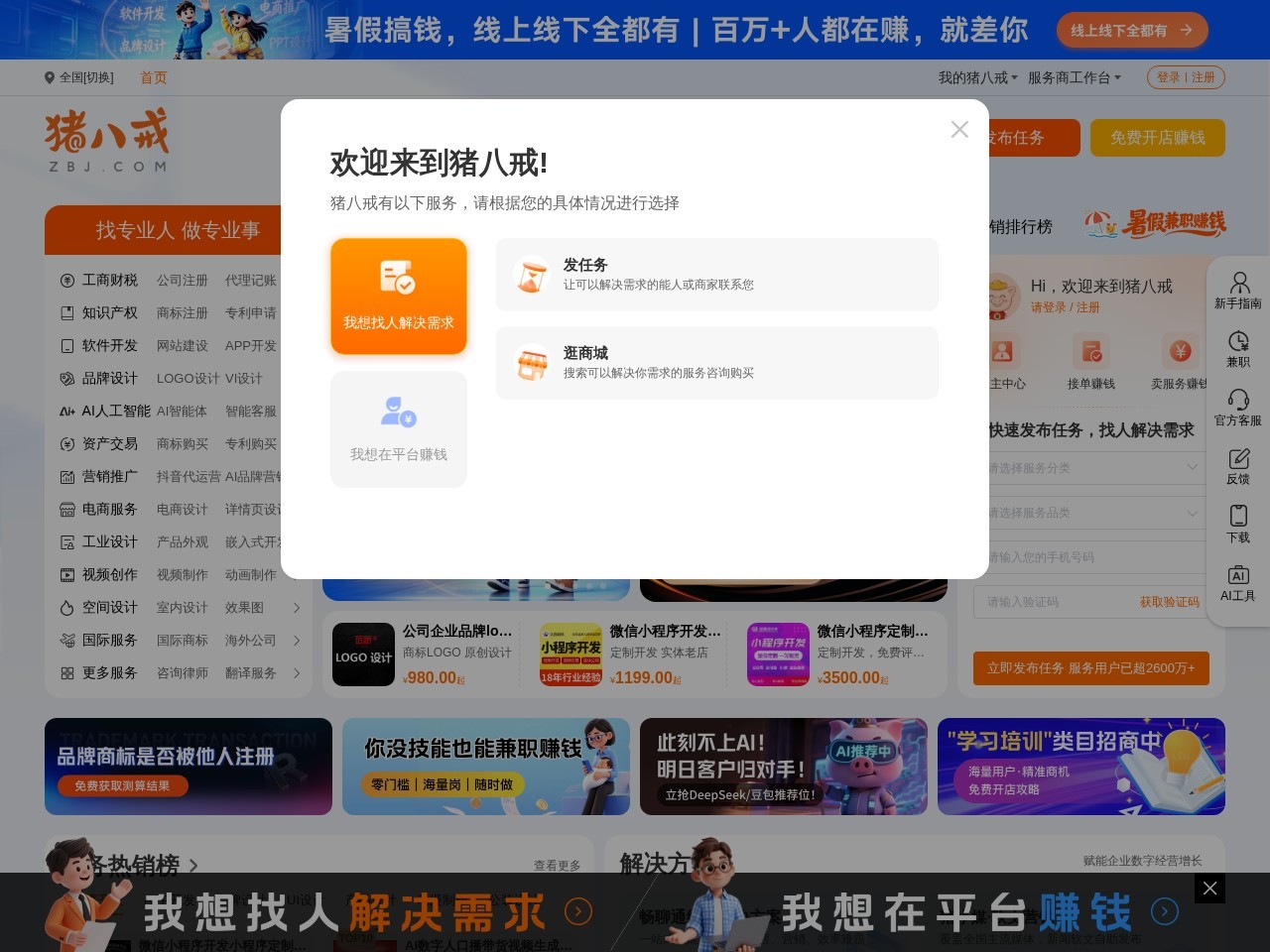Expand the 更多服务 row chevron

(x=296, y=673)
